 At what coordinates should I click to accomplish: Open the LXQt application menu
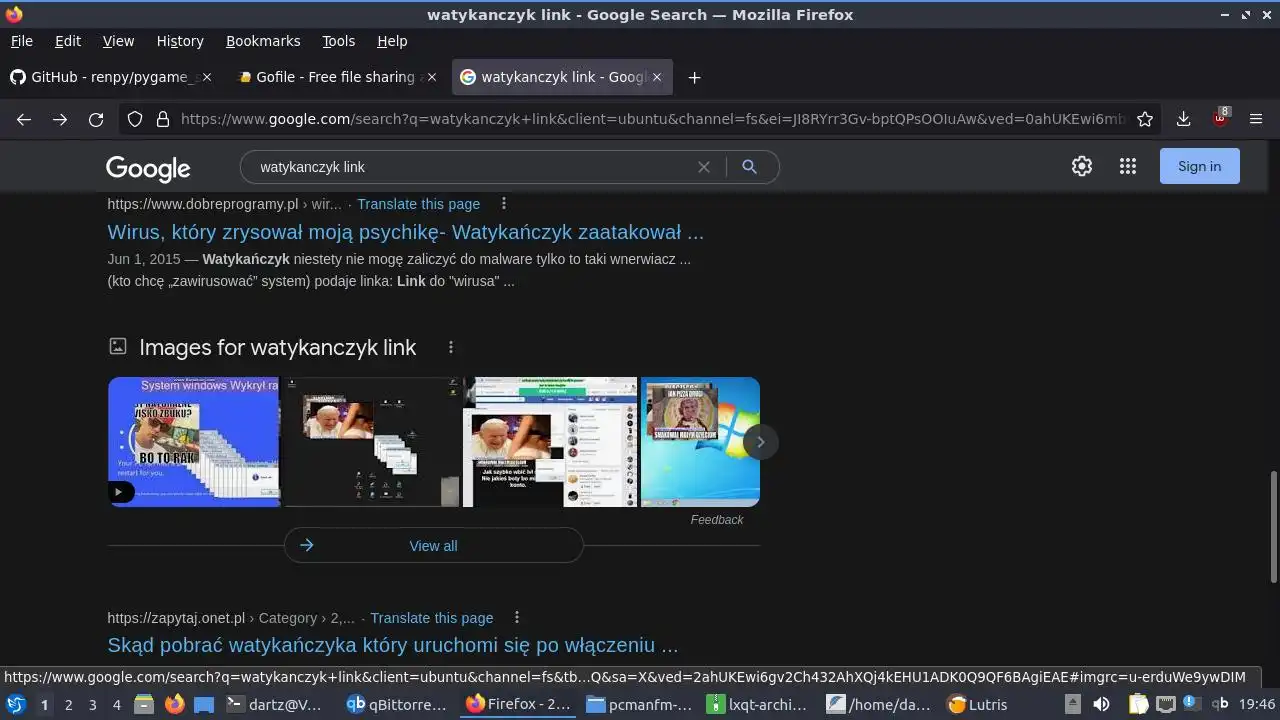tap(15, 704)
